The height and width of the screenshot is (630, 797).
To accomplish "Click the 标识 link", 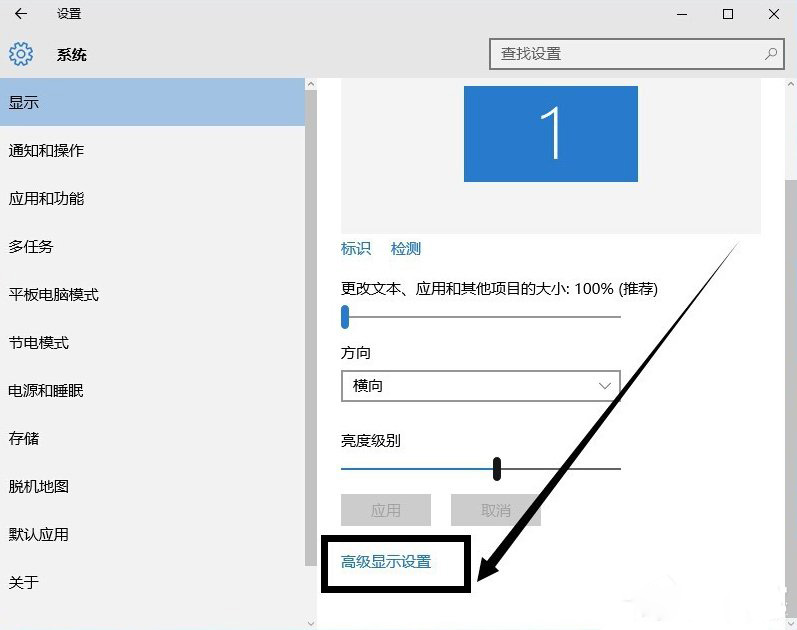I will 356,249.
